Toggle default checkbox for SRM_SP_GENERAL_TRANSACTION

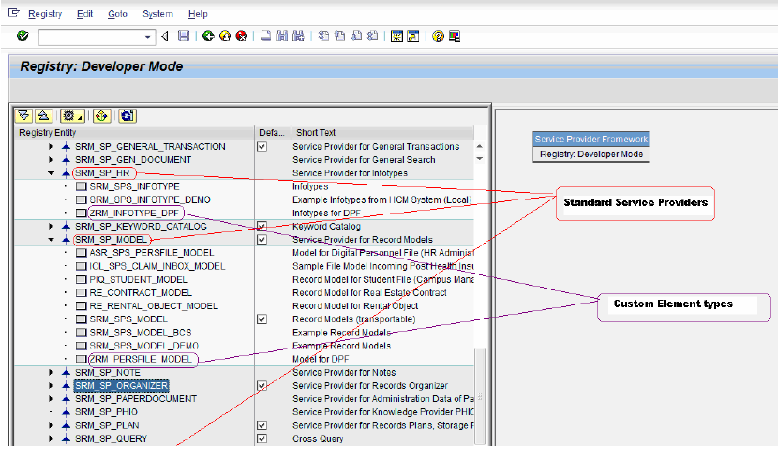click(x=262, y=146)
